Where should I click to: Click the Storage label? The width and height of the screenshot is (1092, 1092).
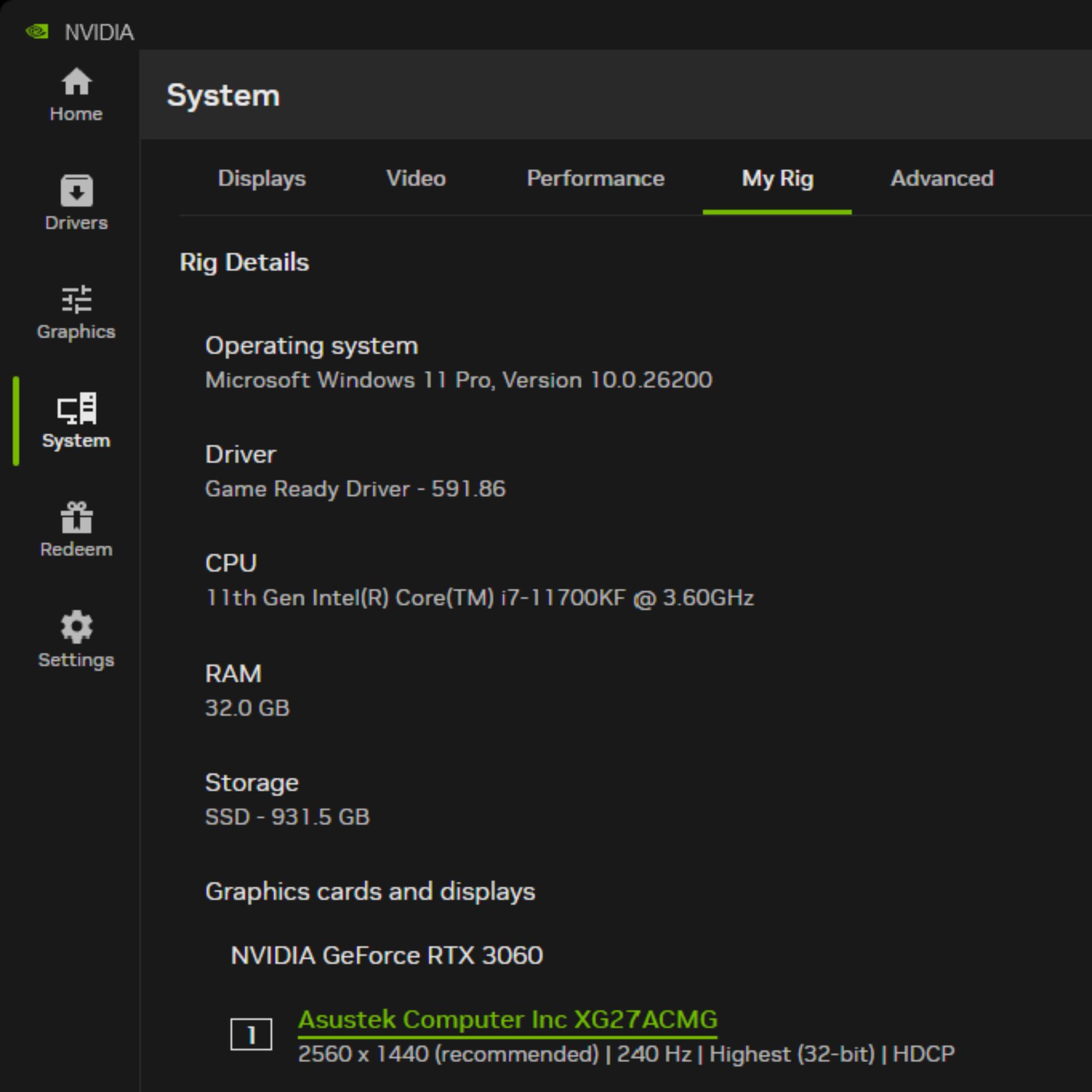[252, 783]
